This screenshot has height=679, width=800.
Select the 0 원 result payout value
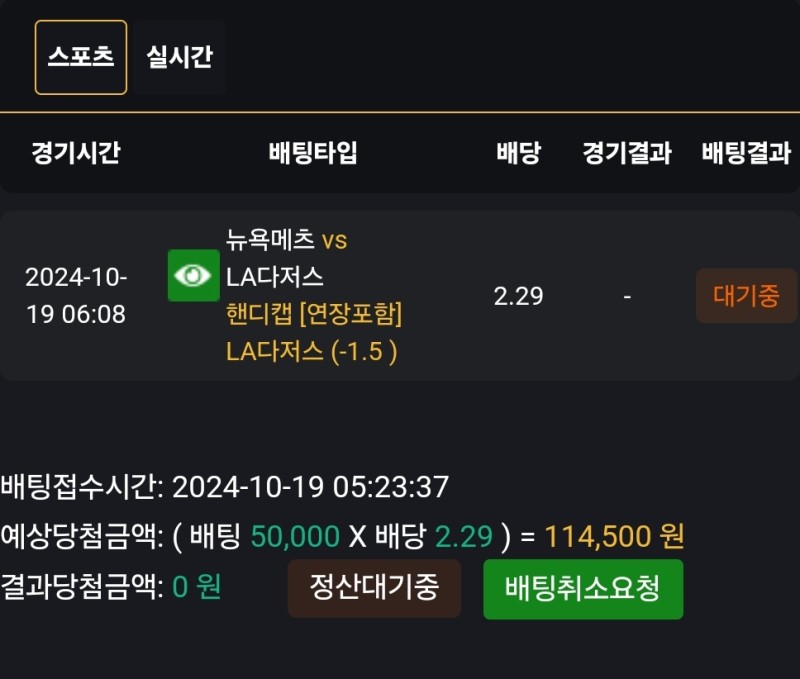[196, 587]
